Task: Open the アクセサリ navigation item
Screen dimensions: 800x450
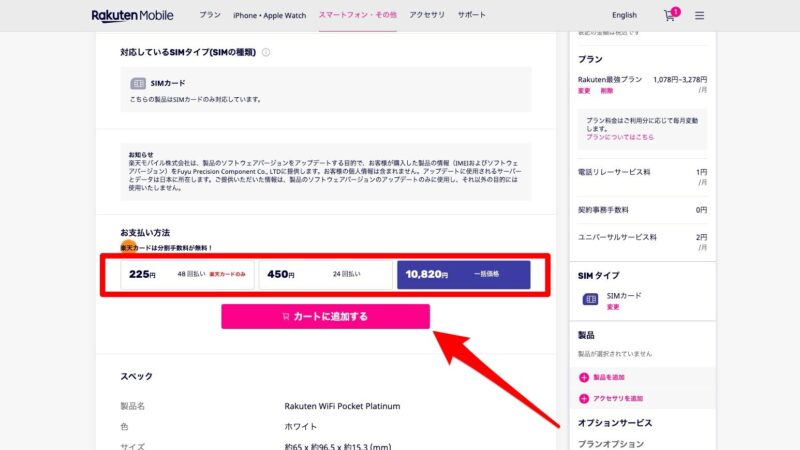Action: pyautogui.click(x=427, y=15)
